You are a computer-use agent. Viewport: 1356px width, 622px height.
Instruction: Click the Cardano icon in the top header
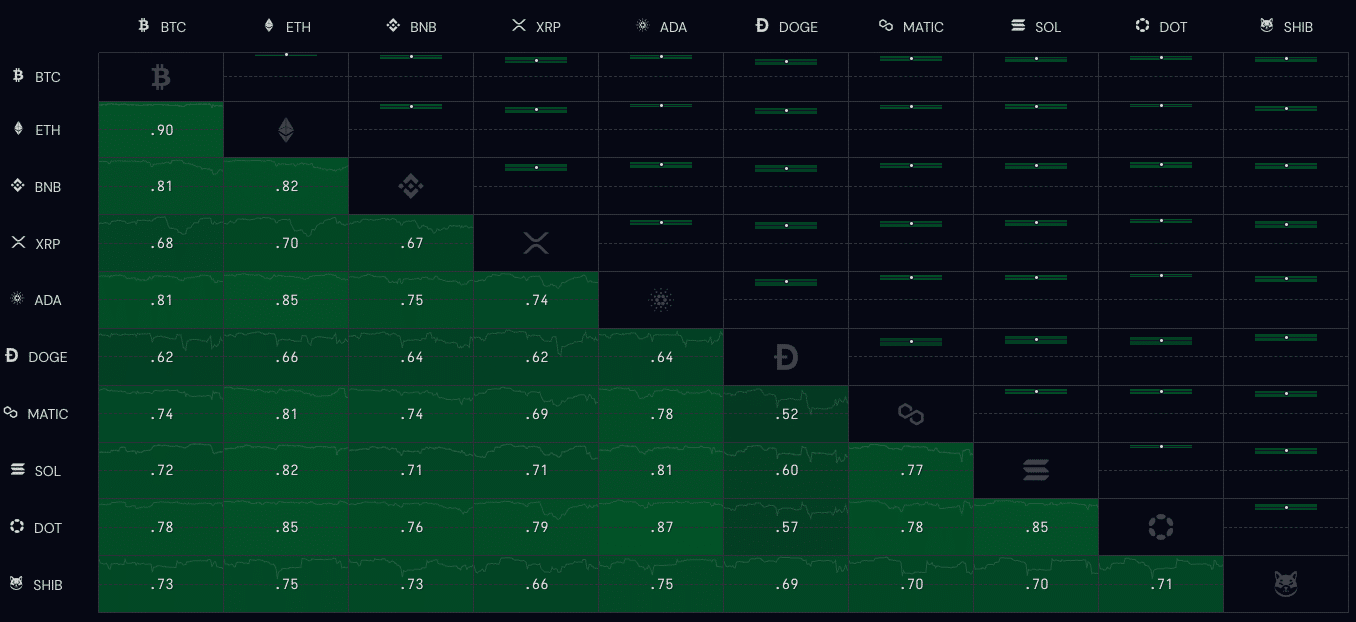641,26
